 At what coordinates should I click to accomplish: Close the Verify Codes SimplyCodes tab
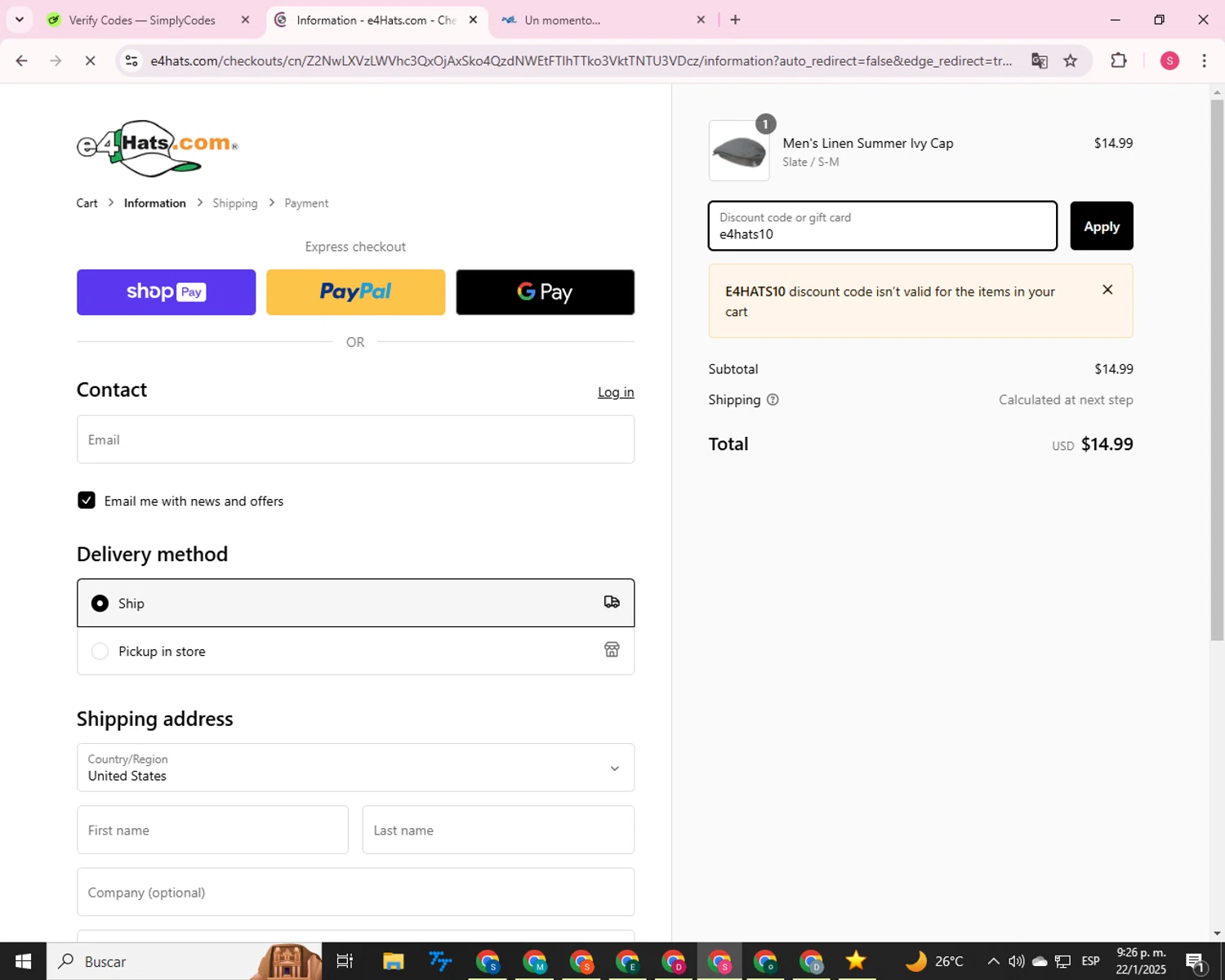245,20
